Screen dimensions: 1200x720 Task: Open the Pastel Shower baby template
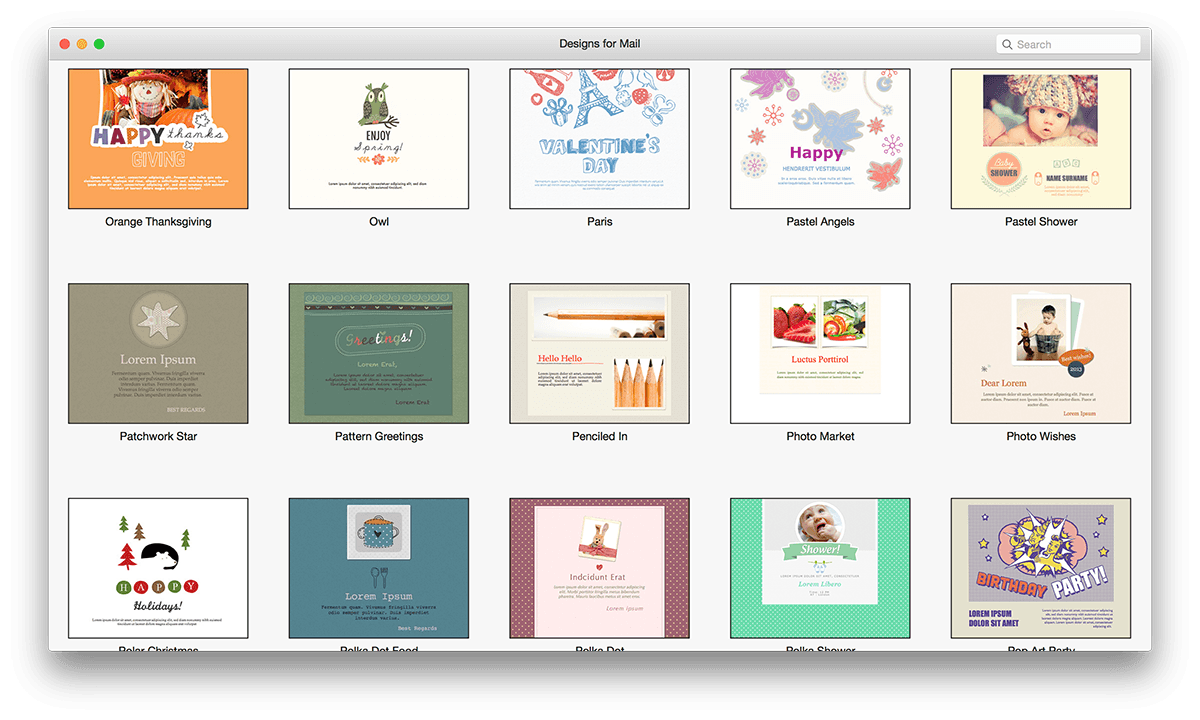(x=1041, y=139)
